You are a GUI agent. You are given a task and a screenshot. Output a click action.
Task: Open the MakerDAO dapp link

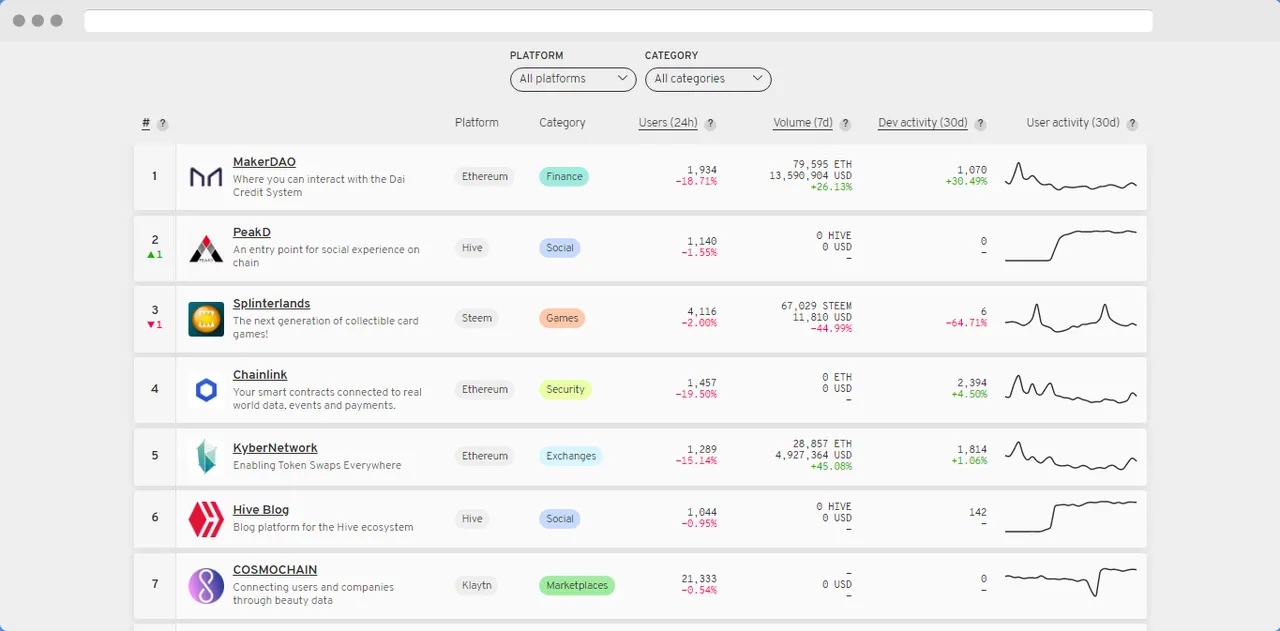click(264, 162)
